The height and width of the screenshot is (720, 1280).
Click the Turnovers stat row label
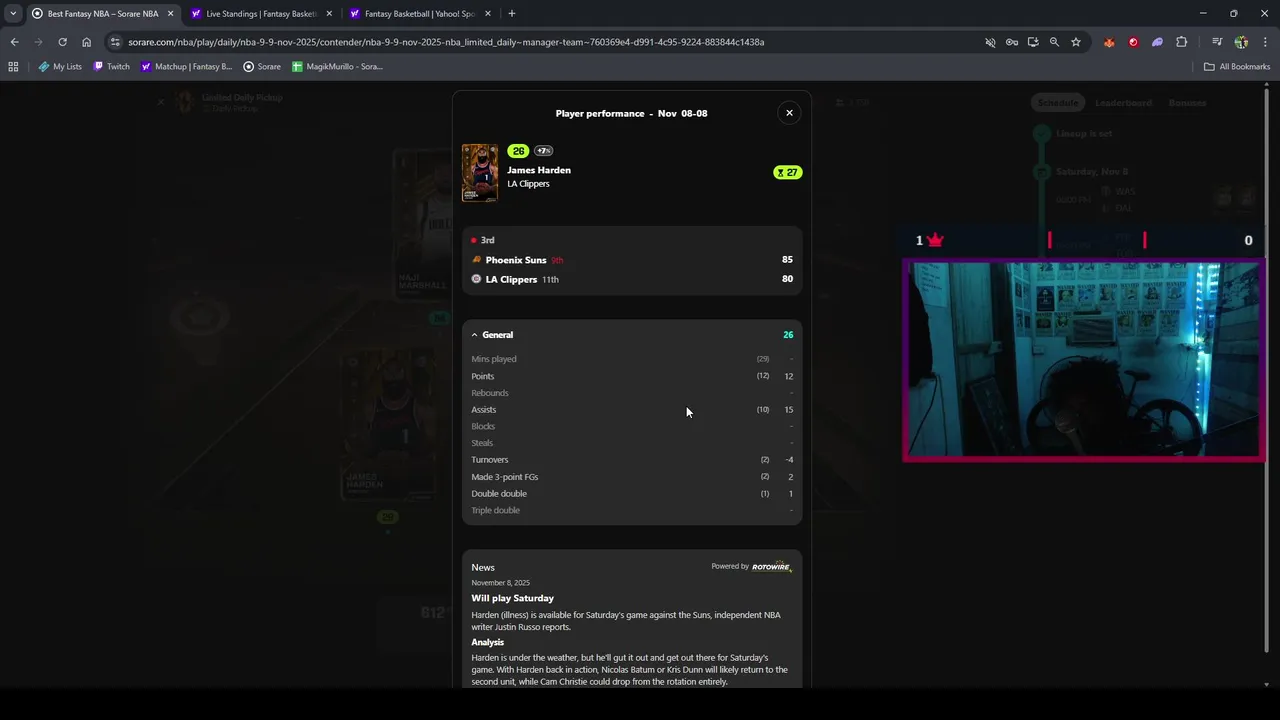490,460
